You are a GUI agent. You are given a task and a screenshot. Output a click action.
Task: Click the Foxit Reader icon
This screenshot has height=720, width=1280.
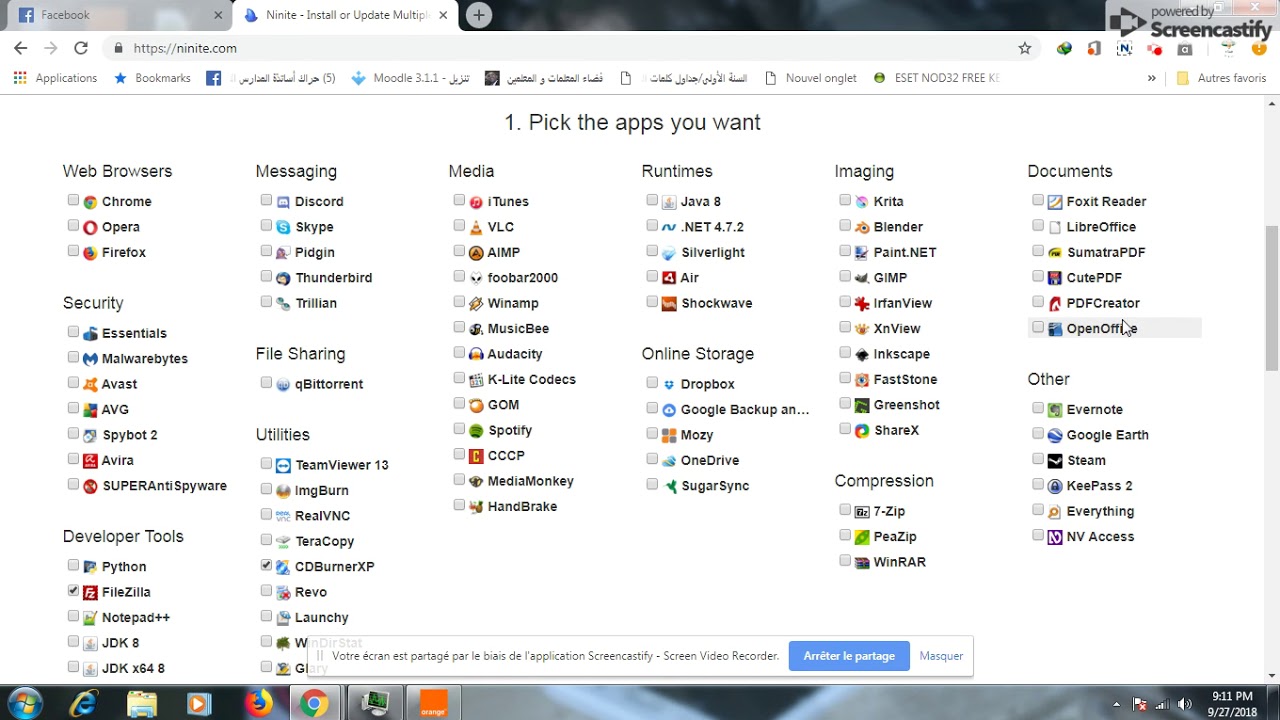coord(1055,202)
